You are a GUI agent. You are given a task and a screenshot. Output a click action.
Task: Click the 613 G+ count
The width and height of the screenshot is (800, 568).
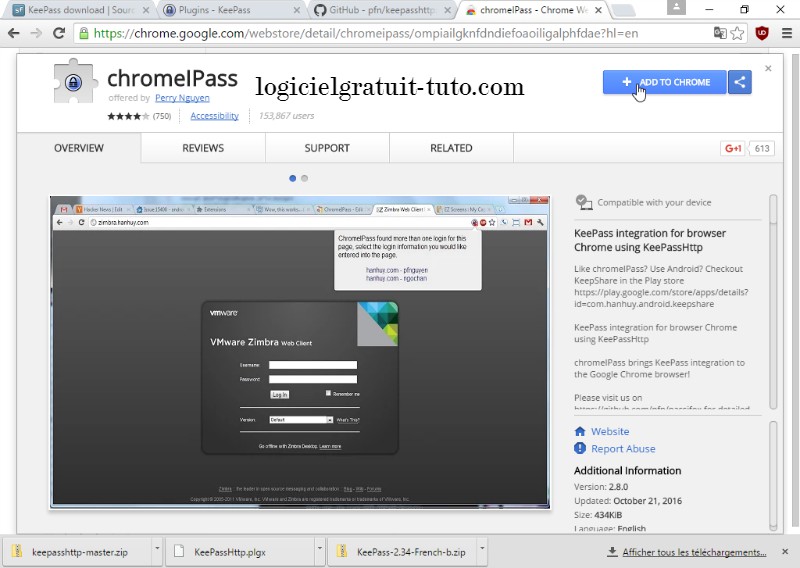(762, 148)
